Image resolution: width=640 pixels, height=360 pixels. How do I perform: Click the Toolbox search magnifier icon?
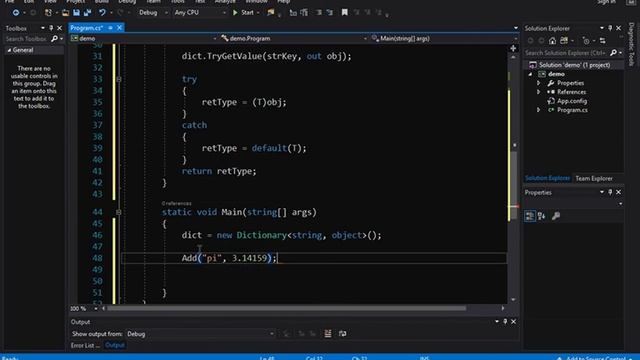coord(54,39)
